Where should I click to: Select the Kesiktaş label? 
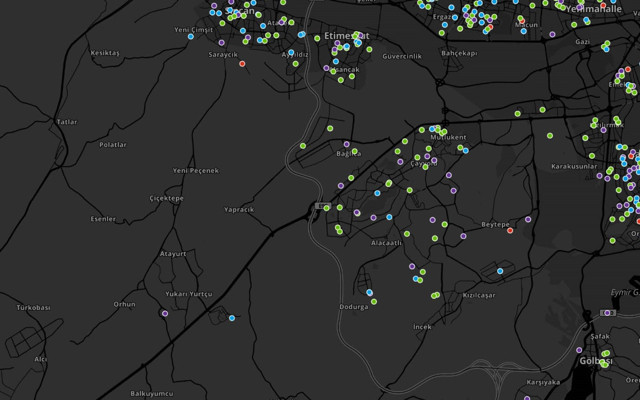105,52
